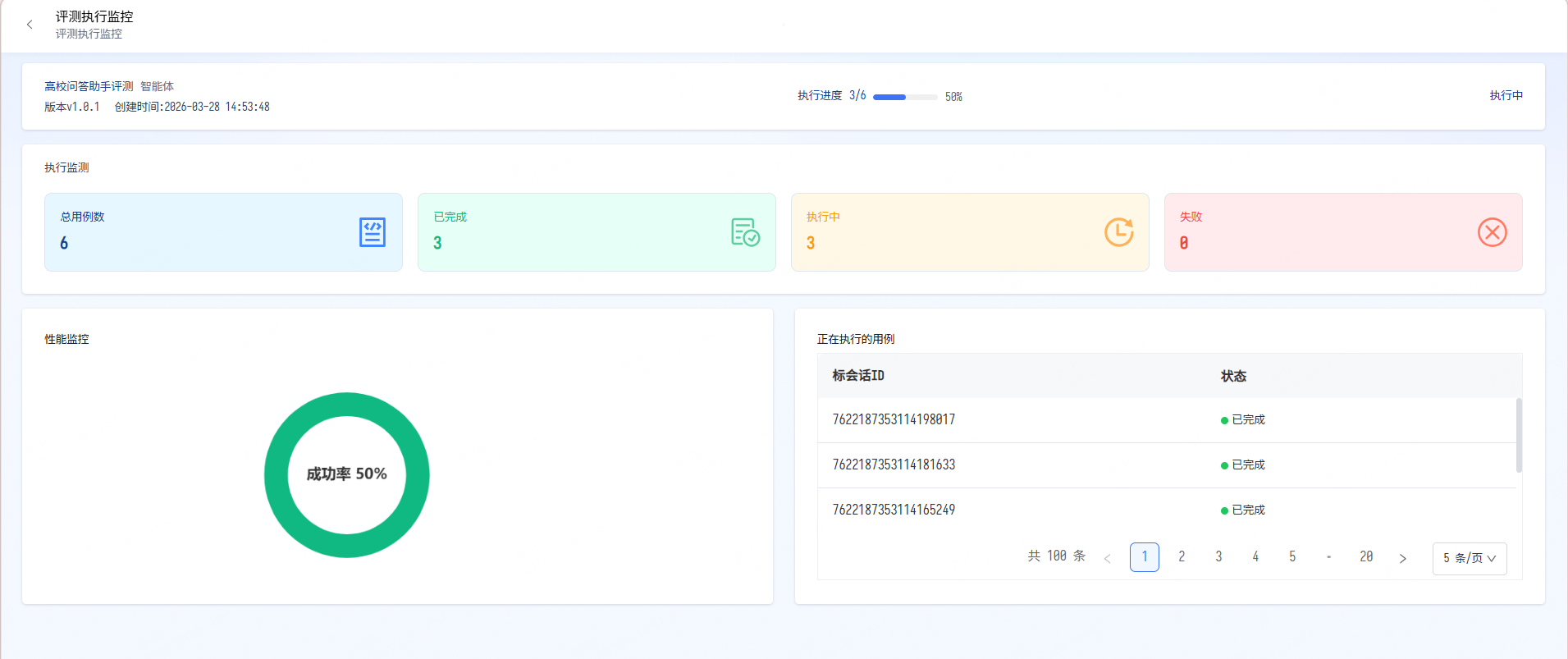Click the 创建时间 timestamp text
The width and height of the screenshot is (1568, 659).
point(192,107)
